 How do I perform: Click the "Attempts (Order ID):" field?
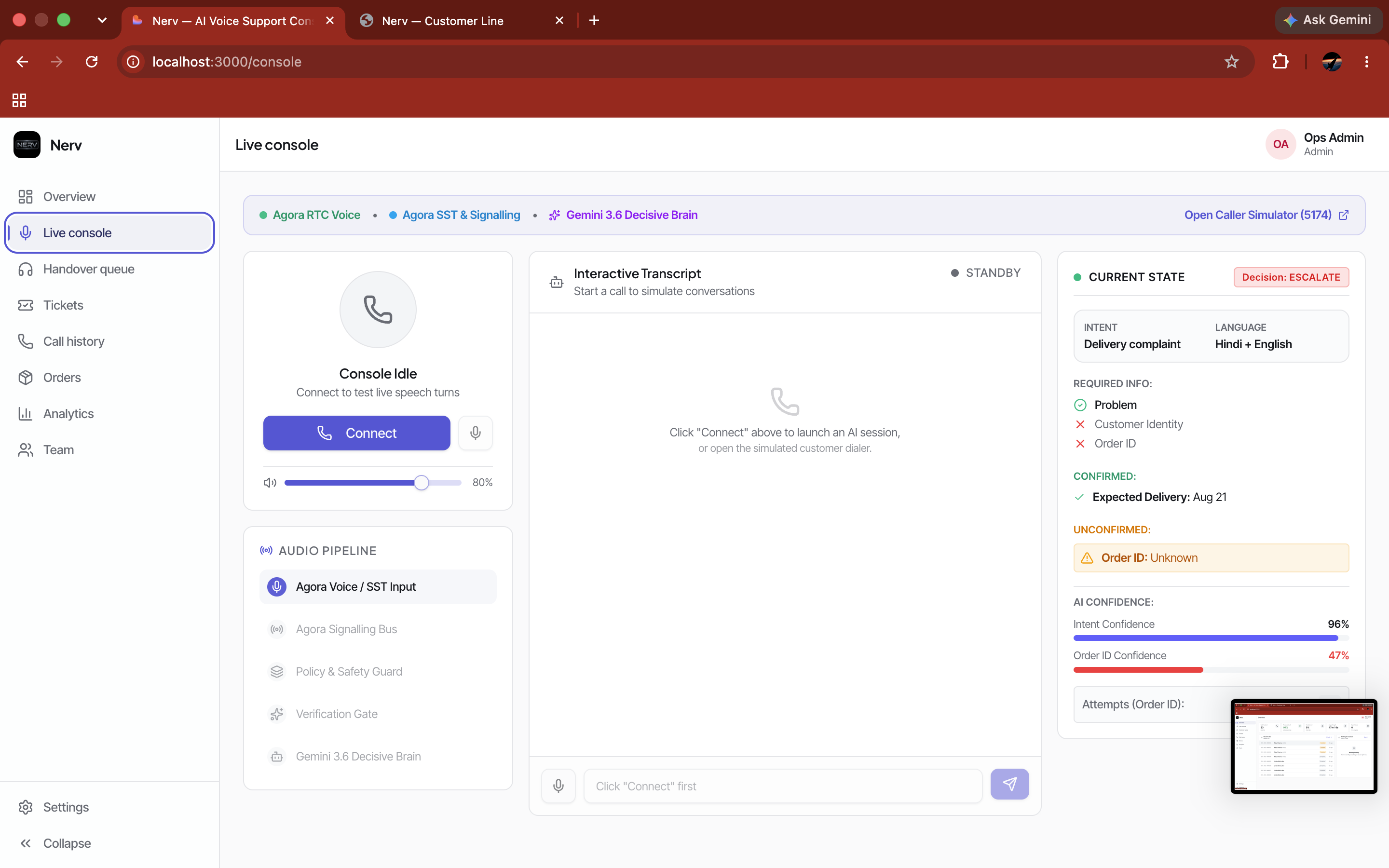pos(1211,705)
